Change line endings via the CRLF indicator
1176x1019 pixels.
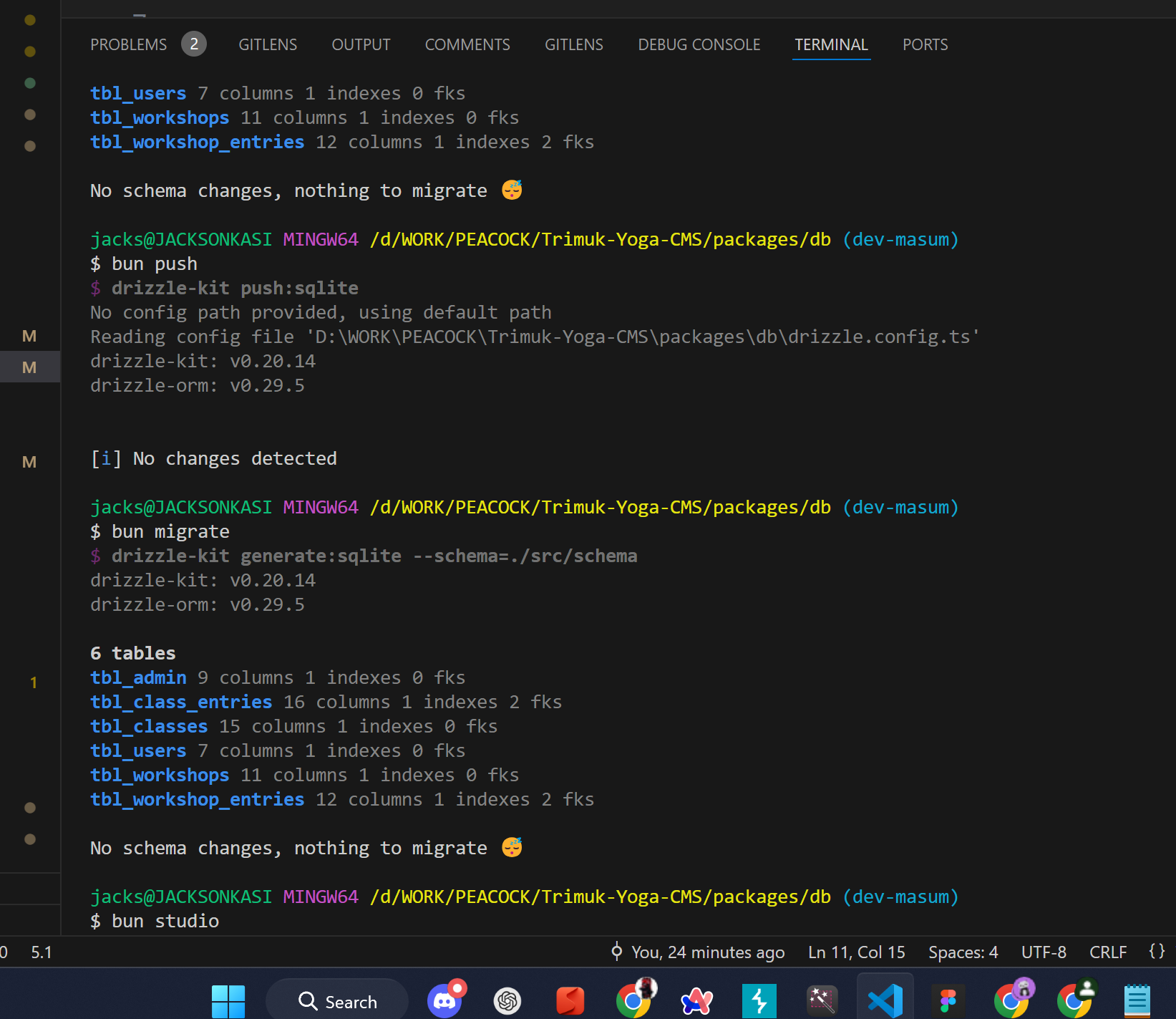coord(1107,952)
